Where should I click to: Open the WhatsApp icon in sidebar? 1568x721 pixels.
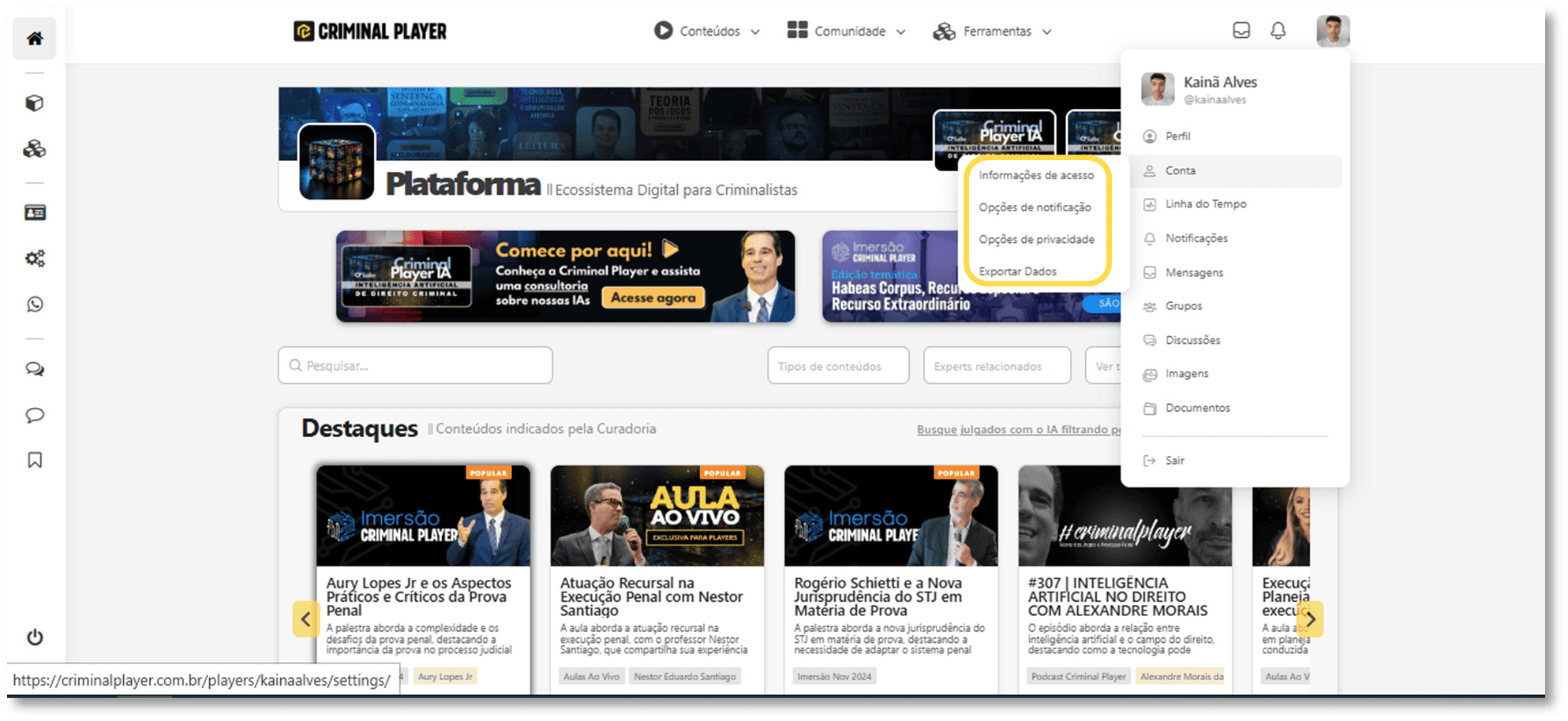click(x=35, y=304)
